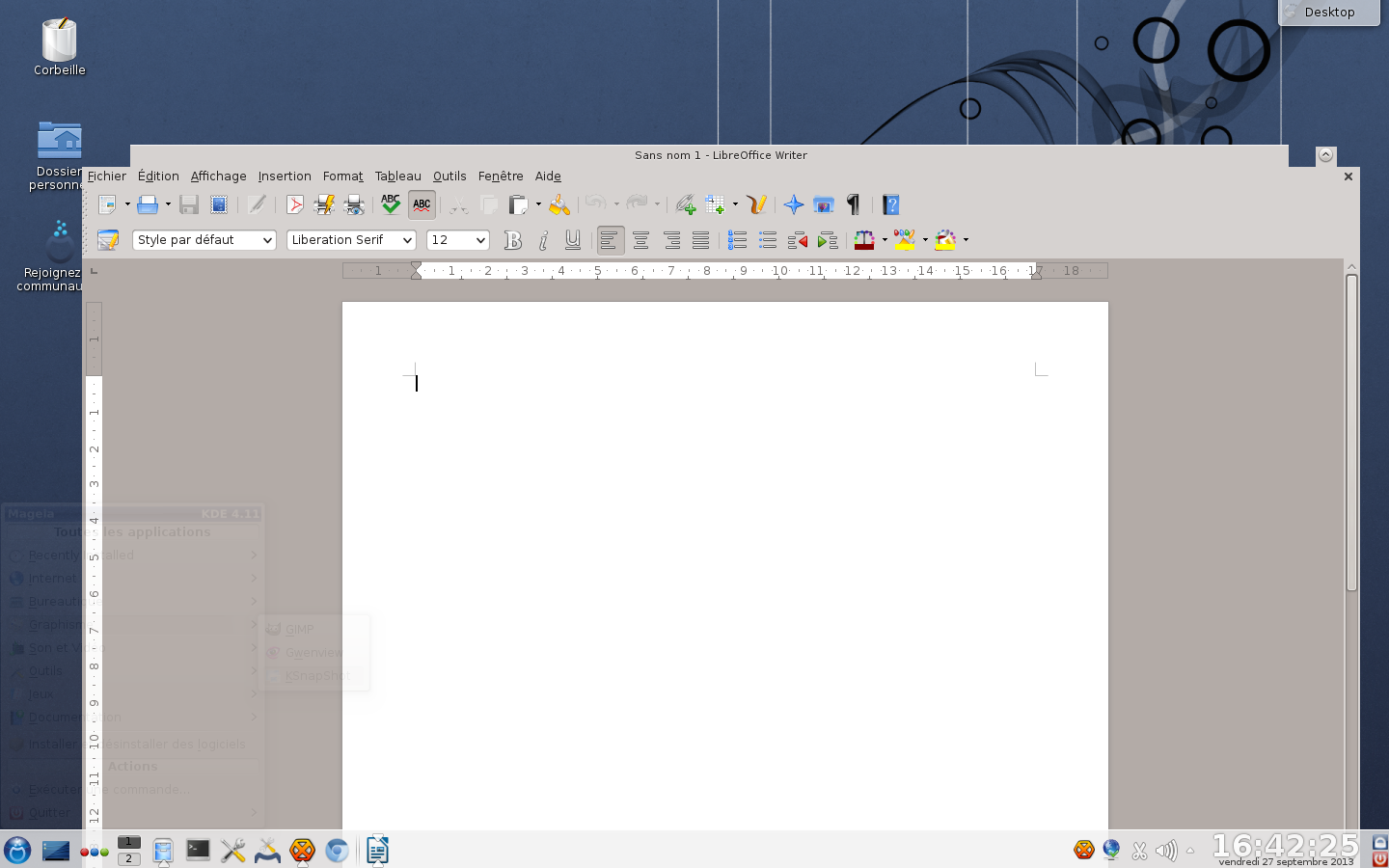Toggle the Gallery panel icon
The height and width of the screenshot is (868, 1389).
[824, 204]
